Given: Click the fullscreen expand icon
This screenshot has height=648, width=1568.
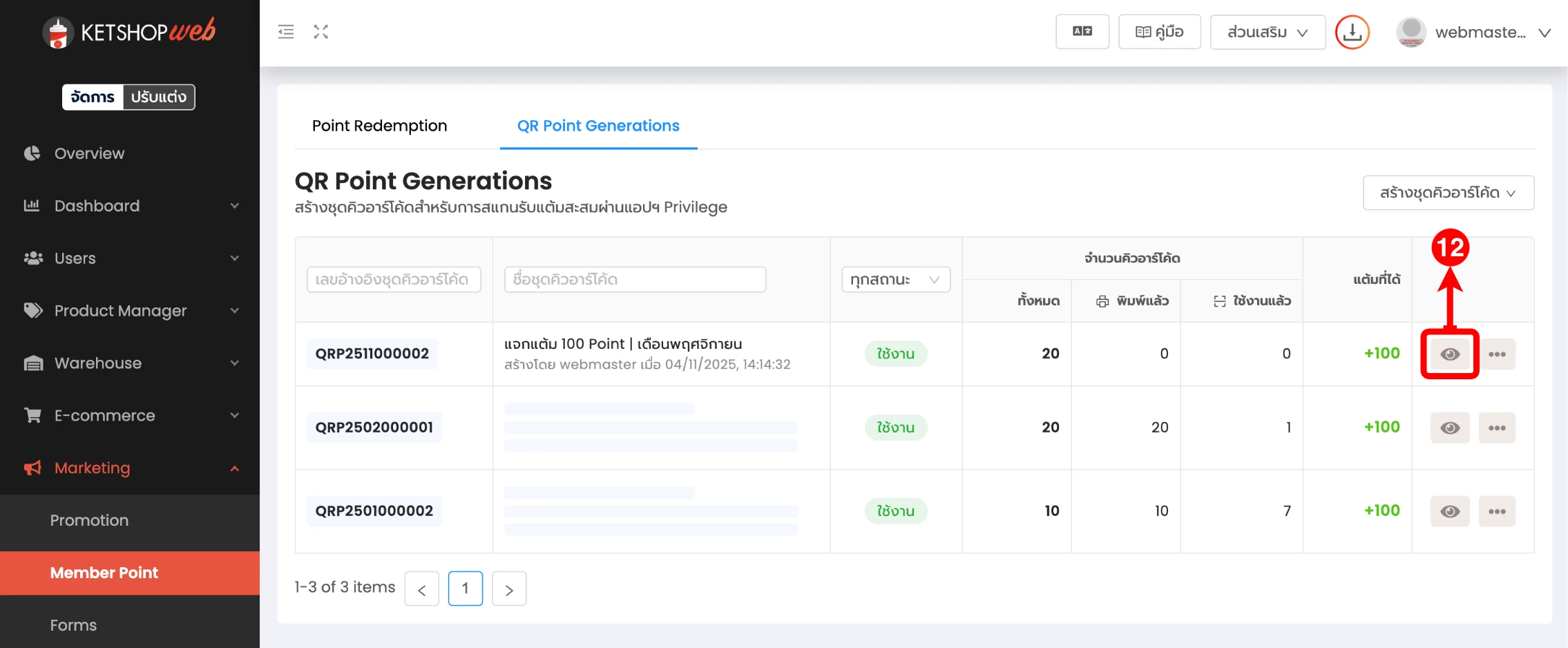Looking at the screenshot, I should click(x=321, y=32).
